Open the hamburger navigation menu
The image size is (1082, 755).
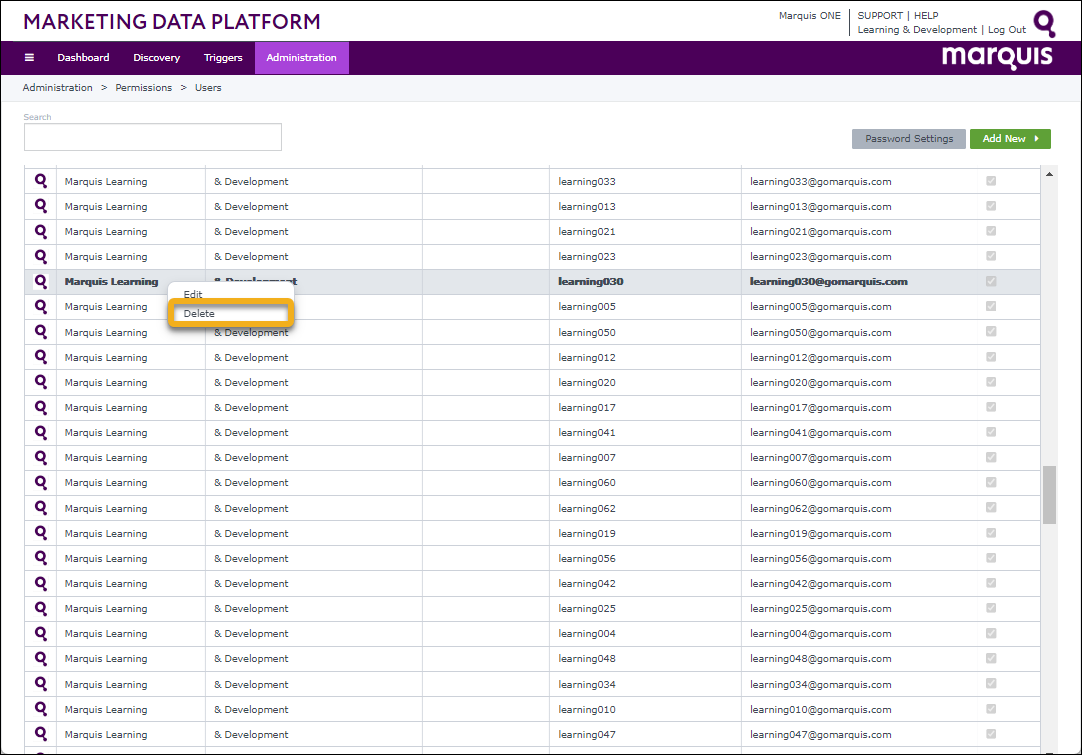coord(29,58)
